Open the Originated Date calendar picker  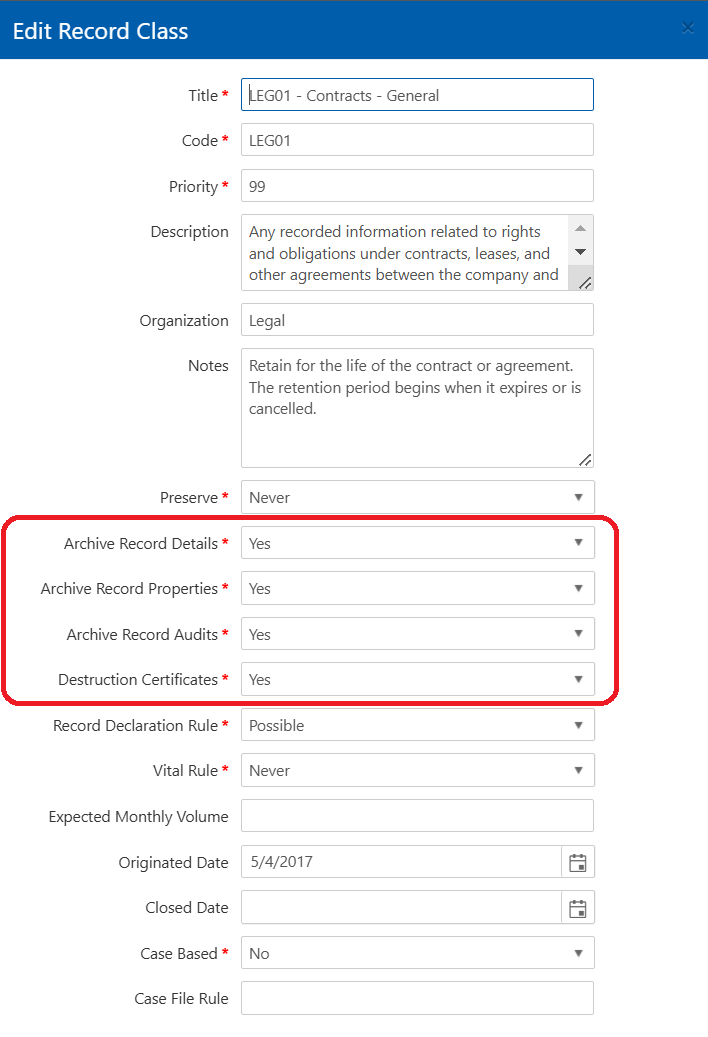577,862
